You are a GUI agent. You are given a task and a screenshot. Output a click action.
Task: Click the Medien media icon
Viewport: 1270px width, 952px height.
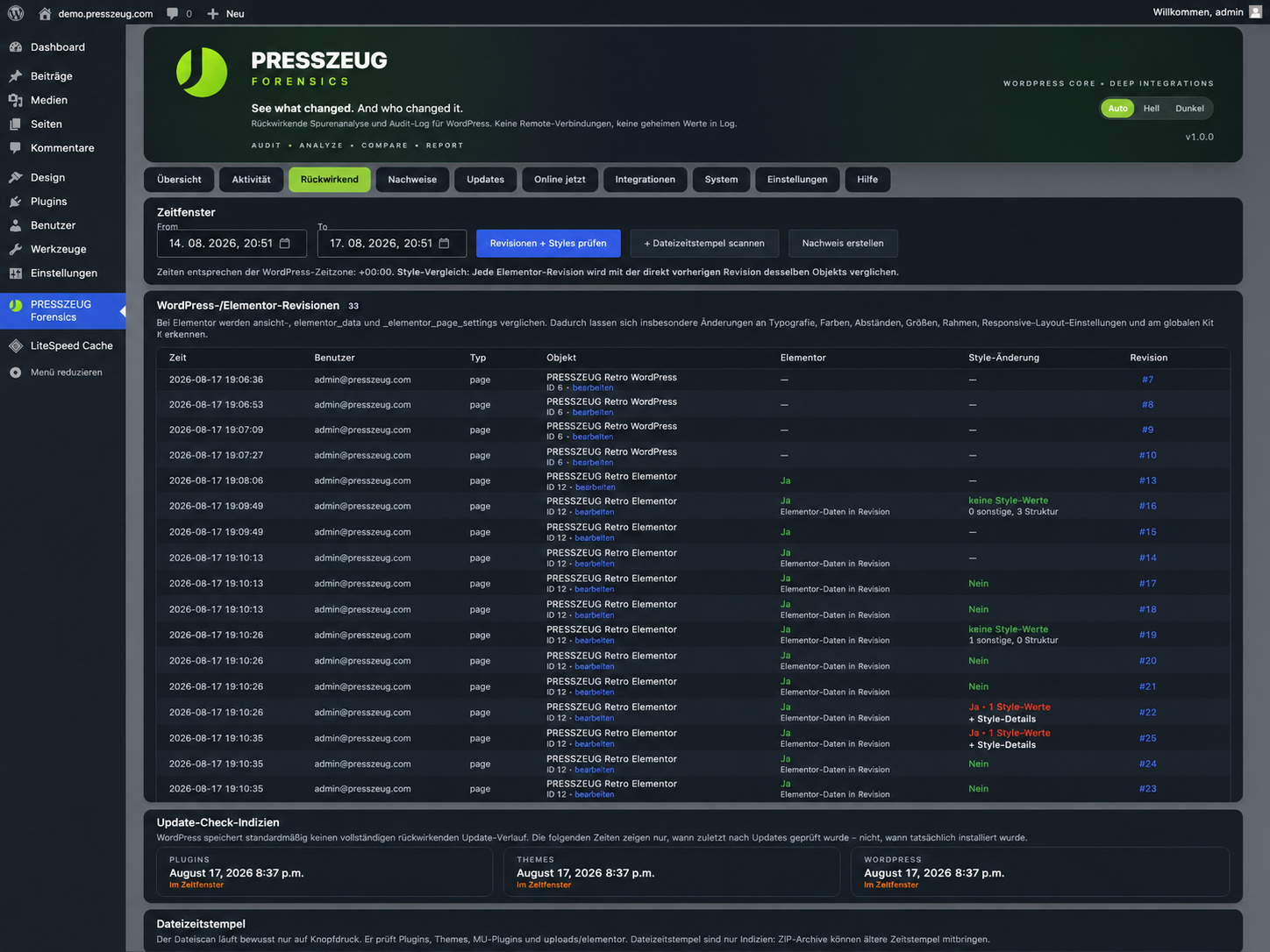[x=16, y=100]
